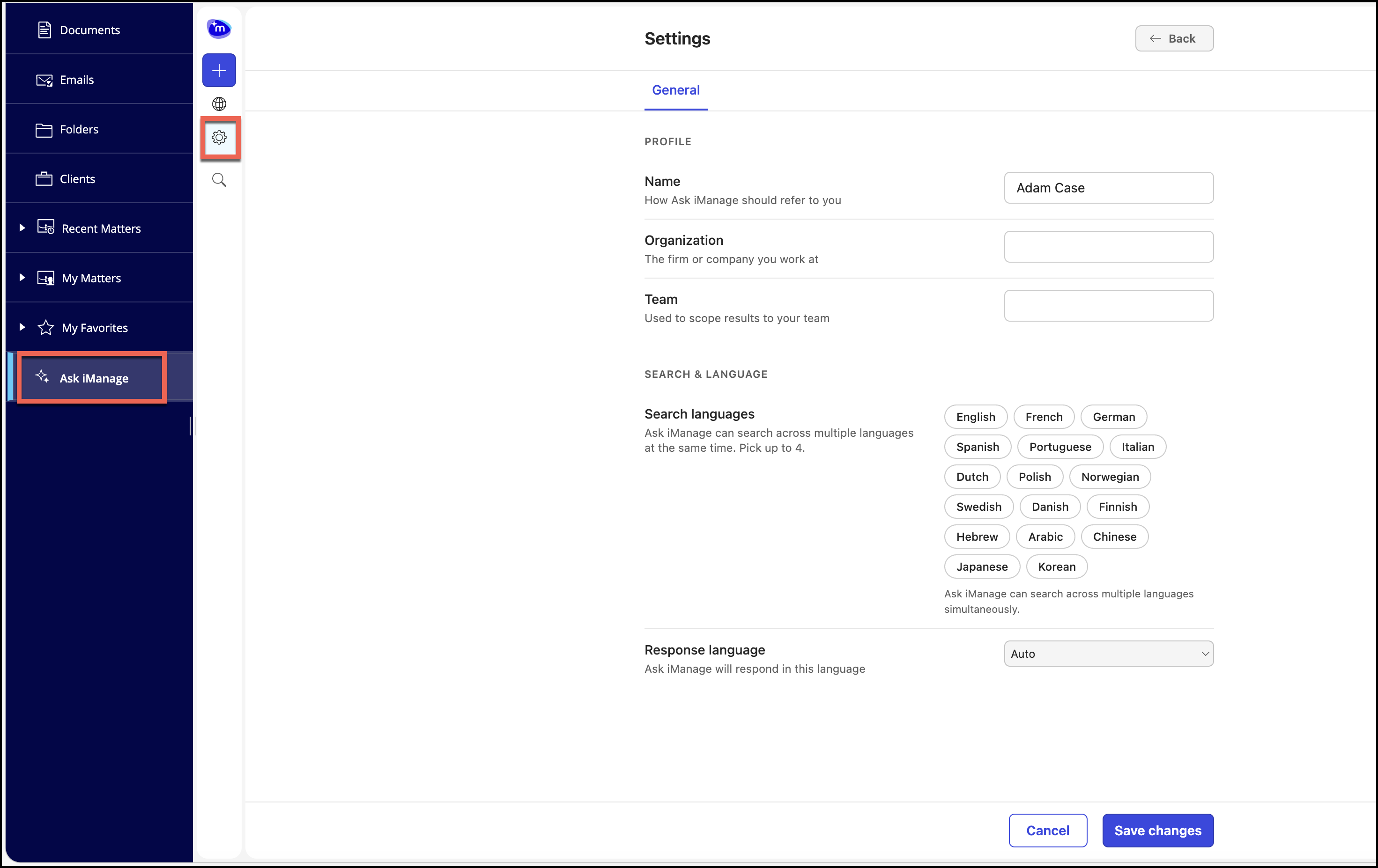Click the Search languages label
Viewport: 1378px width, 868px height.
click(699, 414)
